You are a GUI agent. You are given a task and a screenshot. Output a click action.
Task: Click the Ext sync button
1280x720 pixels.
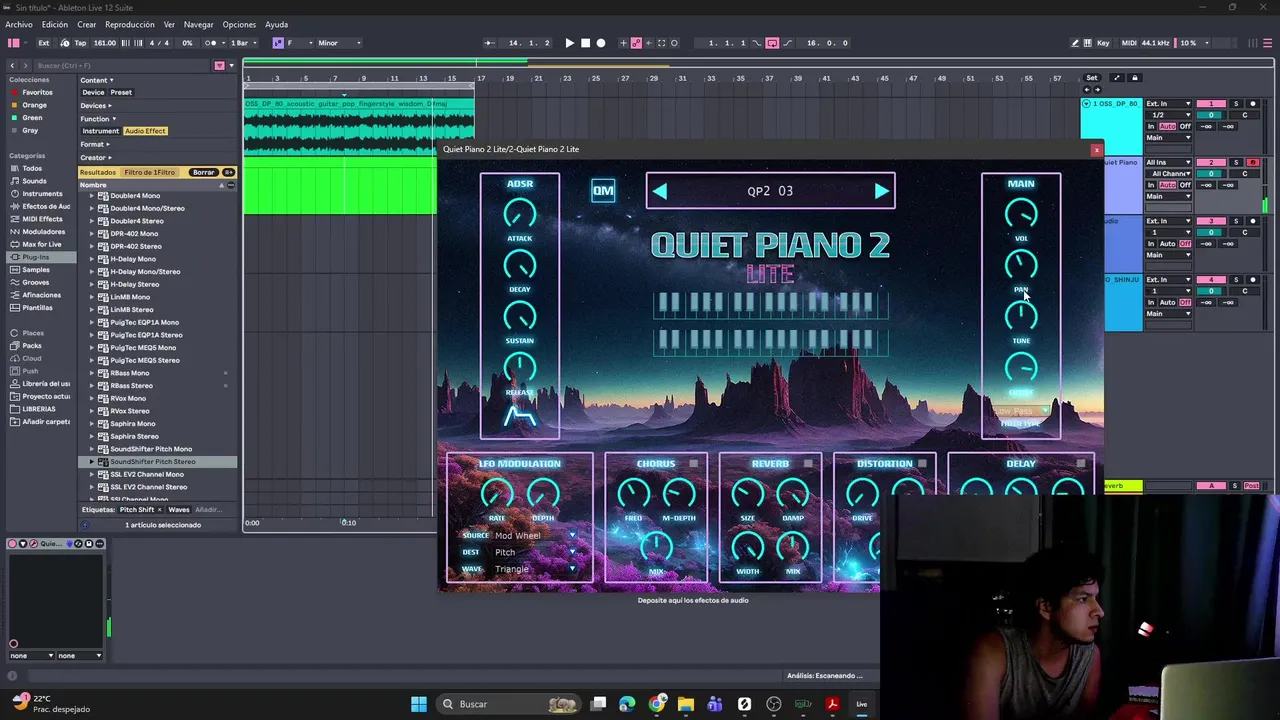44,43
